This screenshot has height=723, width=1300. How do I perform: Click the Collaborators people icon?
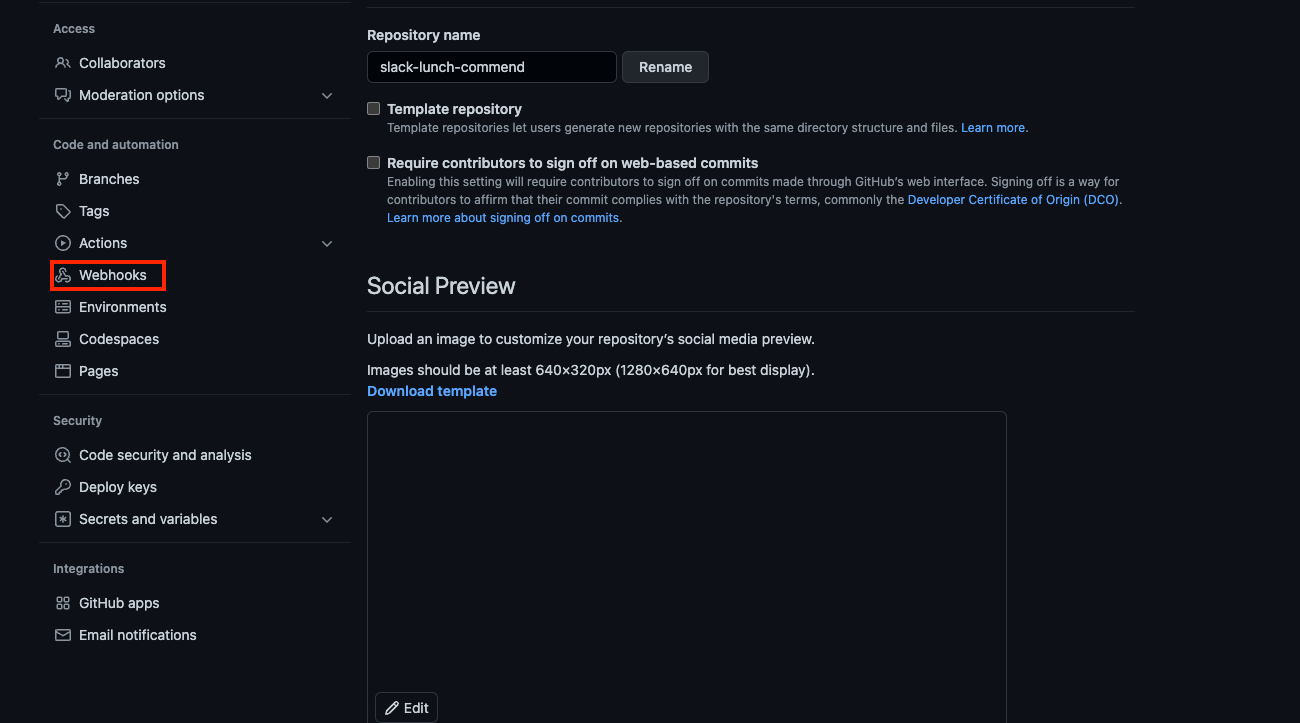click(x=63, y=63)
